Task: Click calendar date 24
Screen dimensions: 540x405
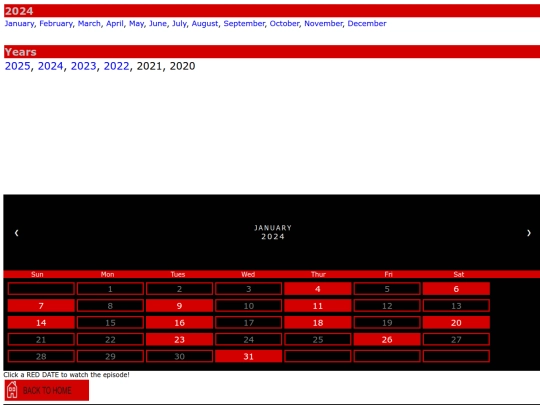Action: click(x=248, y=339)
